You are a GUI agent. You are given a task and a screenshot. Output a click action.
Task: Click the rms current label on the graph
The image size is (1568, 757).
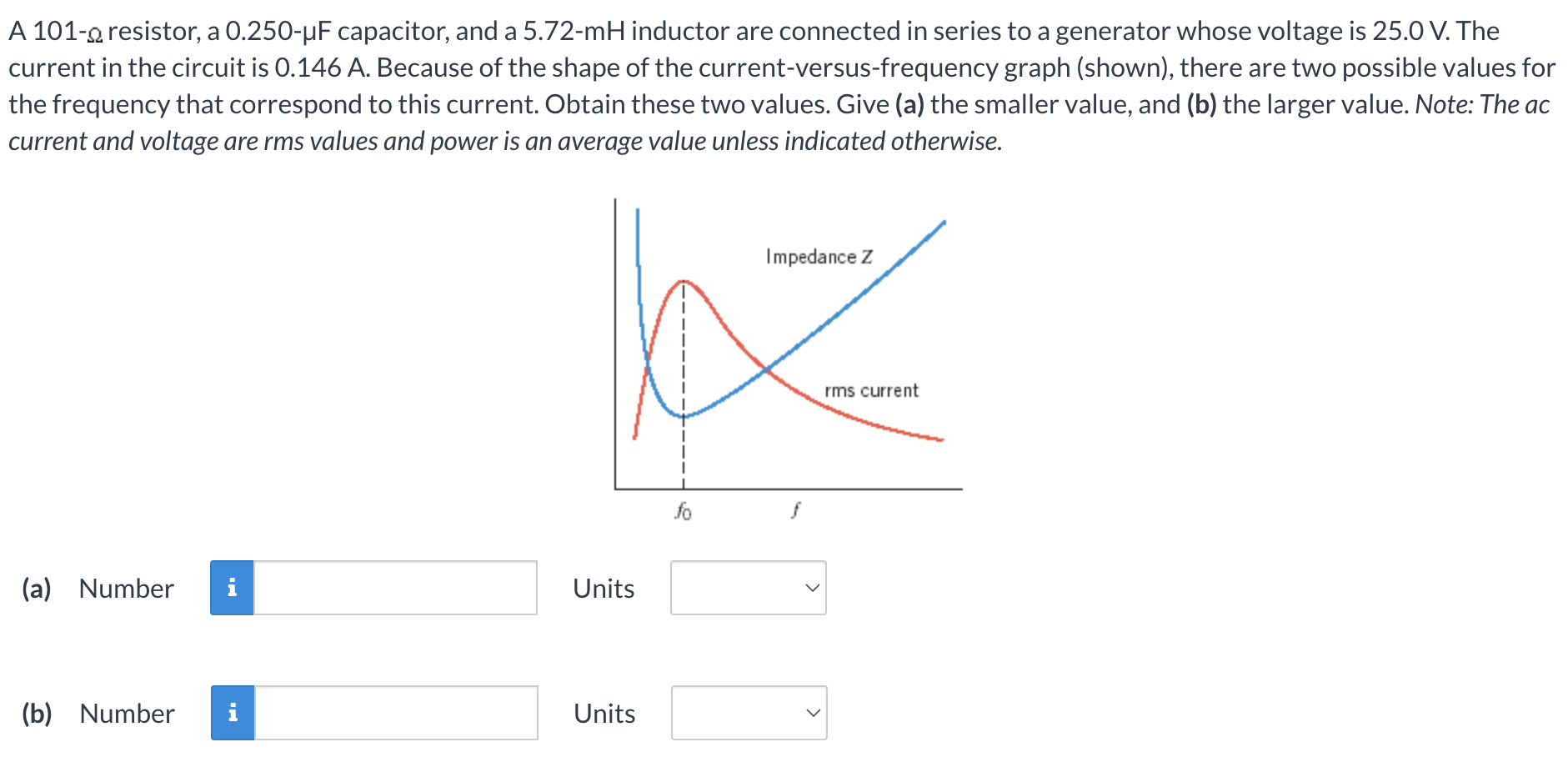pos(872,390)
